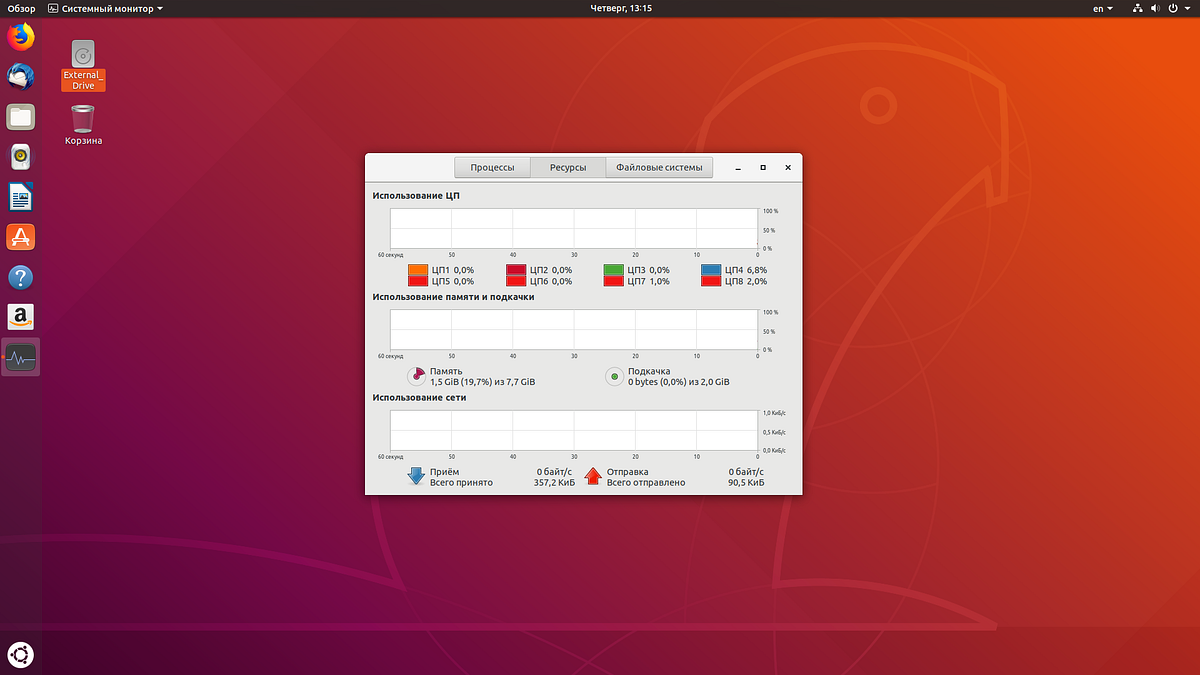Open LibreOffice Writer from the dock
This screenshot has height=675, width=1200.
20,197
